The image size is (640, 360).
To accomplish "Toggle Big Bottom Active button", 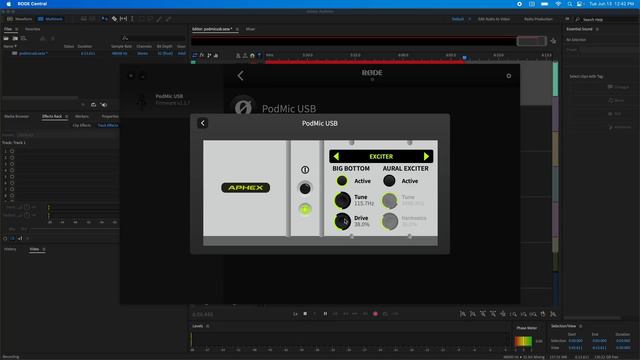I will click(342, 180).
